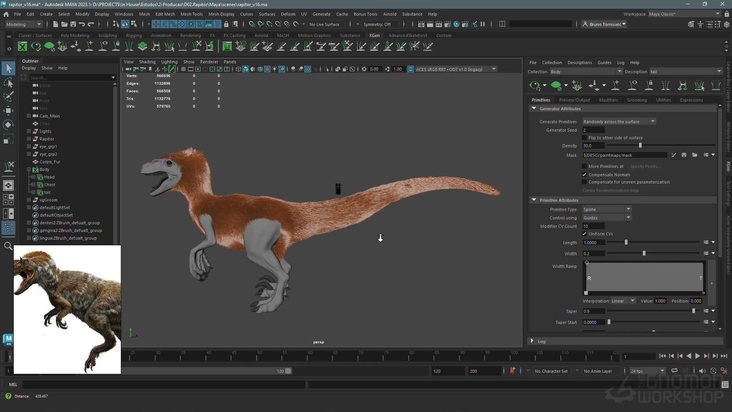Undo with the status line arrow icon
The width and height of the screenshot is (732, 412).
pyautogui.click(x=82, y=24)
